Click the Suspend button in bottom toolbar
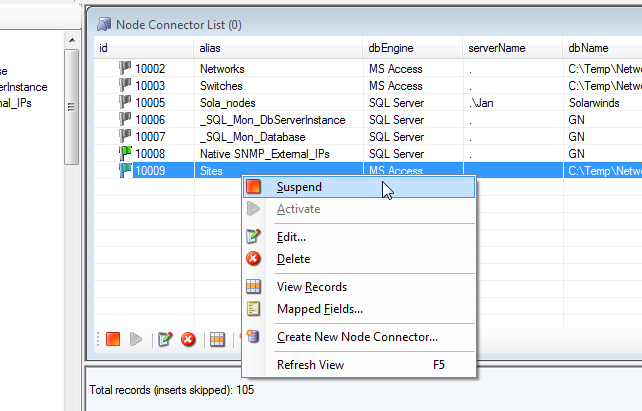The image size is (642, 411). pos(113,340)
